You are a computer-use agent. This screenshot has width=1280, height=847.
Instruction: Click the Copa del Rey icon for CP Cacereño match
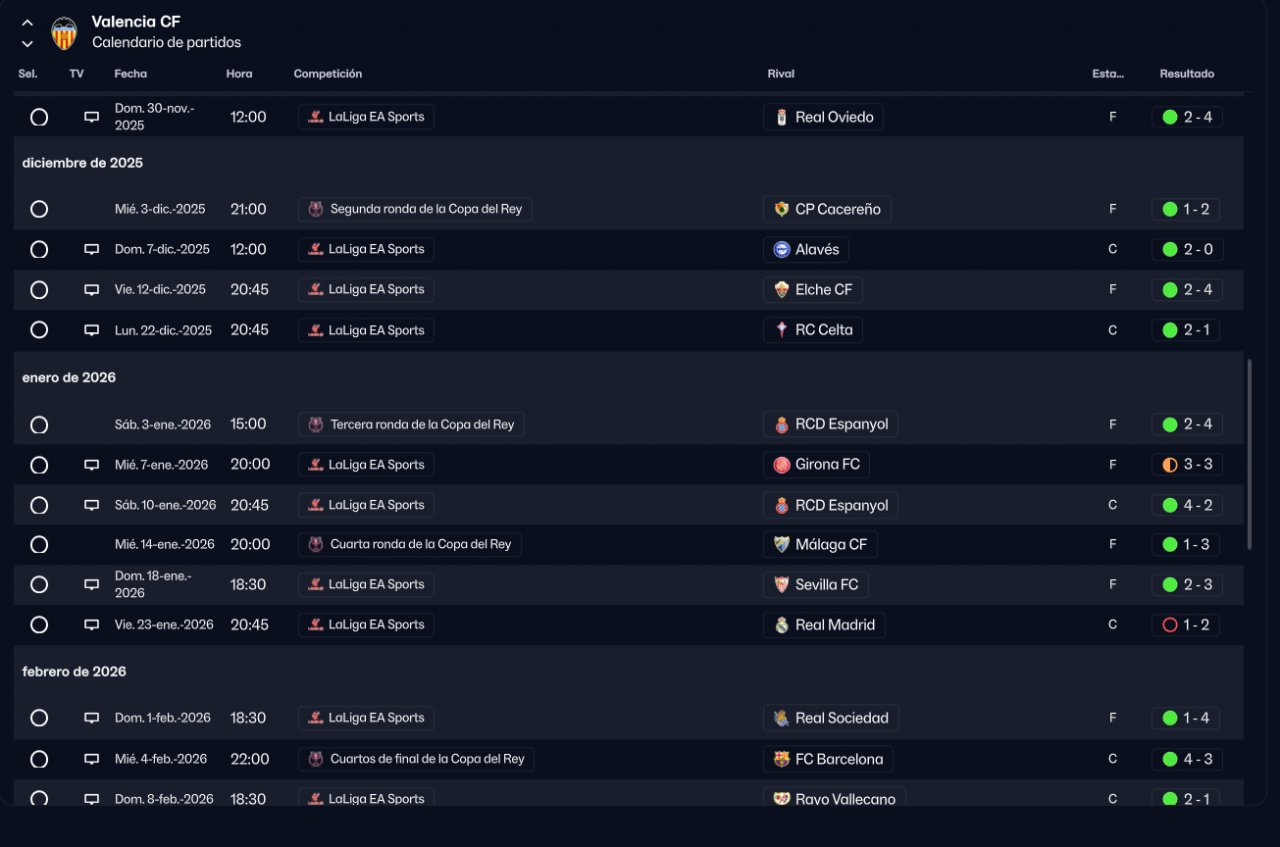point(316,209)
